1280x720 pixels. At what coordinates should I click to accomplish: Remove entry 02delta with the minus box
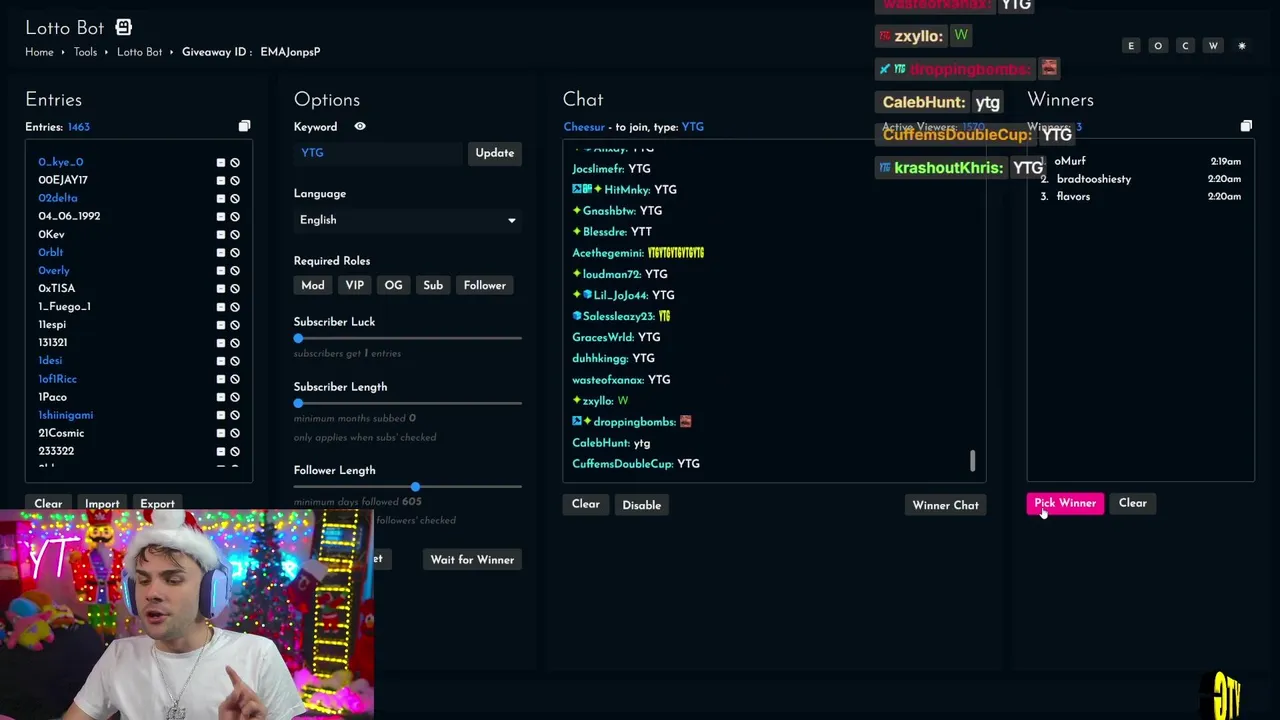221,198
